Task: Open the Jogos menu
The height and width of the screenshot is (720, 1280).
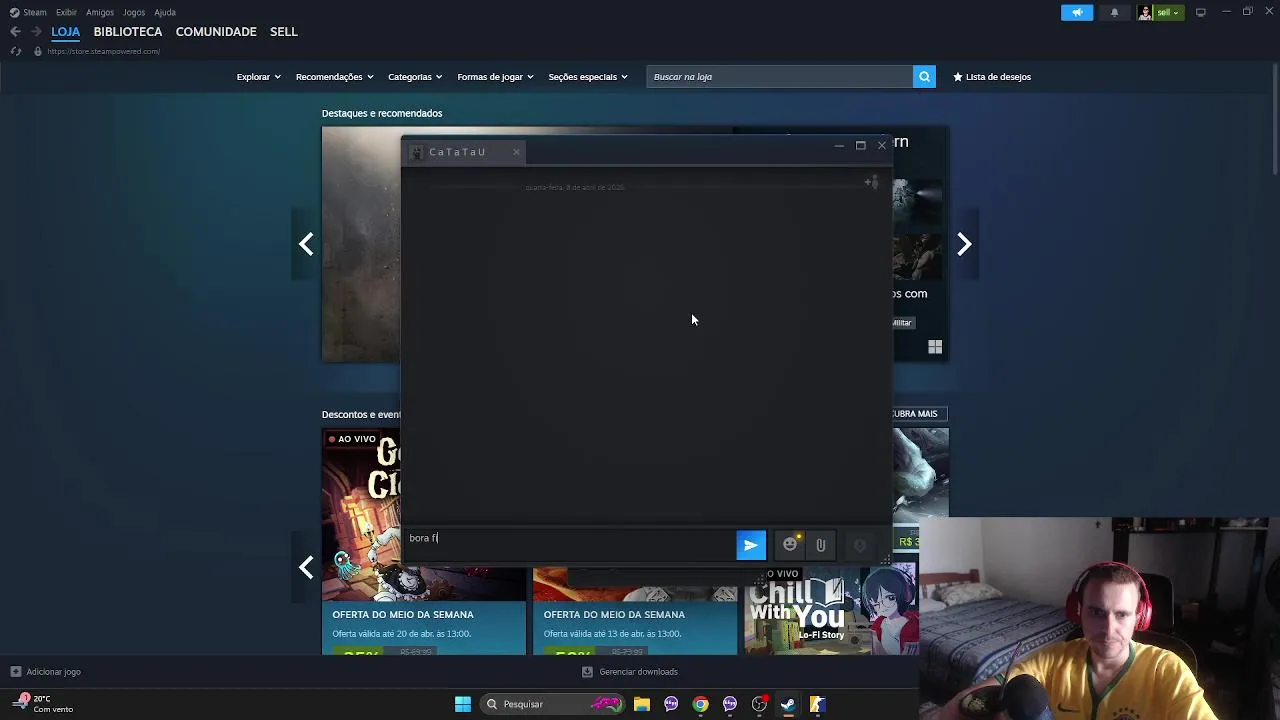Action: (134, 12)
